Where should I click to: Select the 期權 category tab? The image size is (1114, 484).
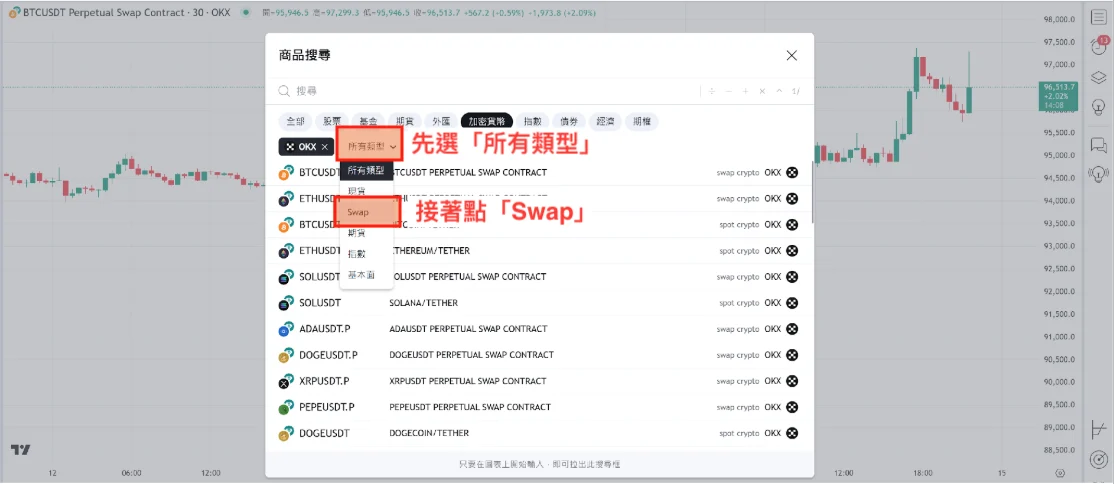pos(642,122)
